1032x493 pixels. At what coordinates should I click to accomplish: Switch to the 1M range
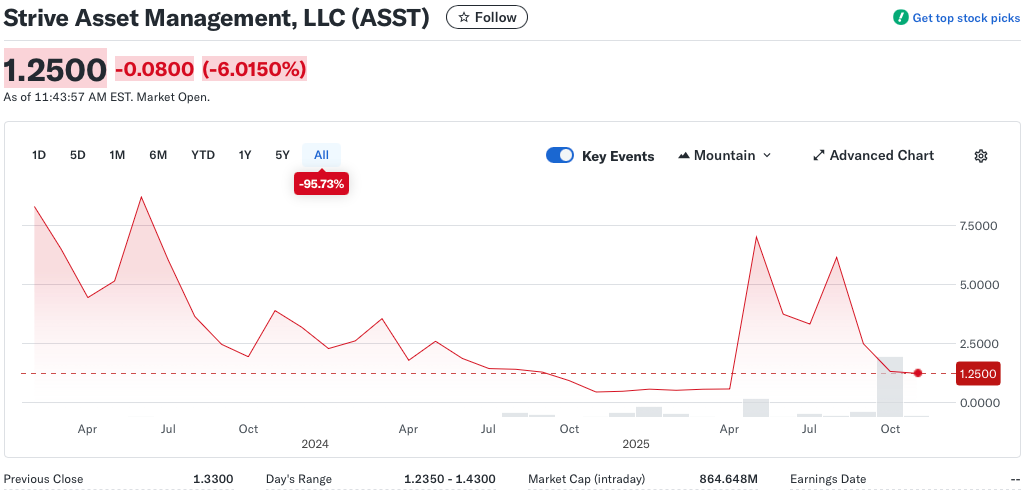[x=117, y=155]
